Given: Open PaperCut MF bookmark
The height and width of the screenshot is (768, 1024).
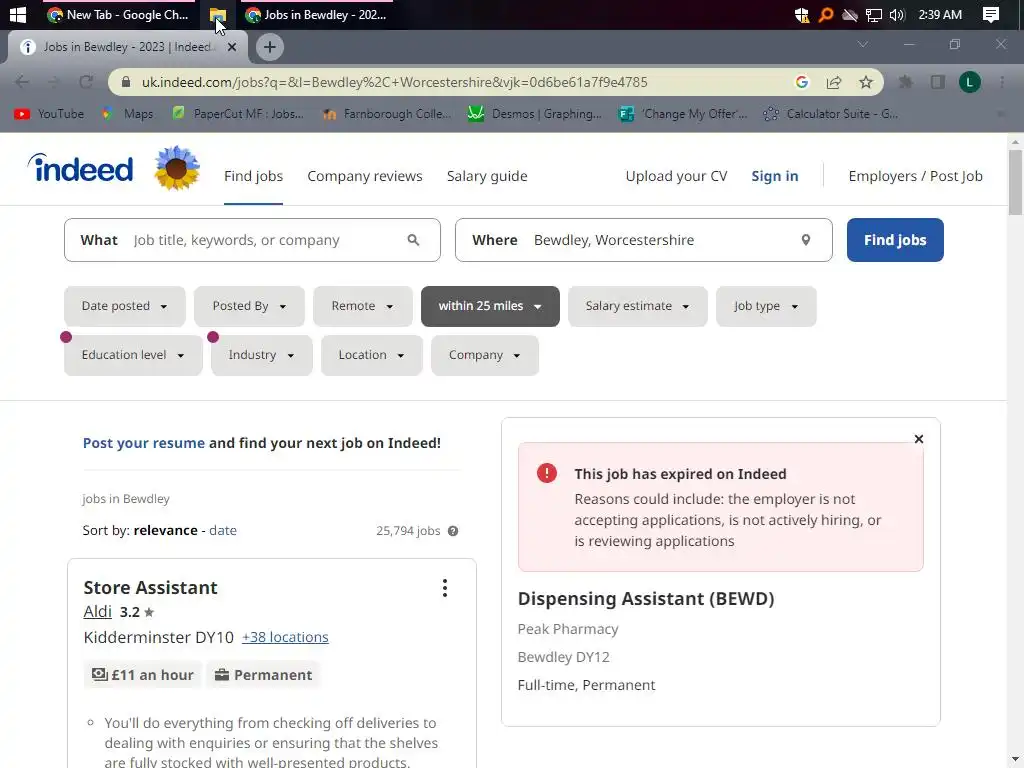Looking at the screenshot, I should [238, 114].
